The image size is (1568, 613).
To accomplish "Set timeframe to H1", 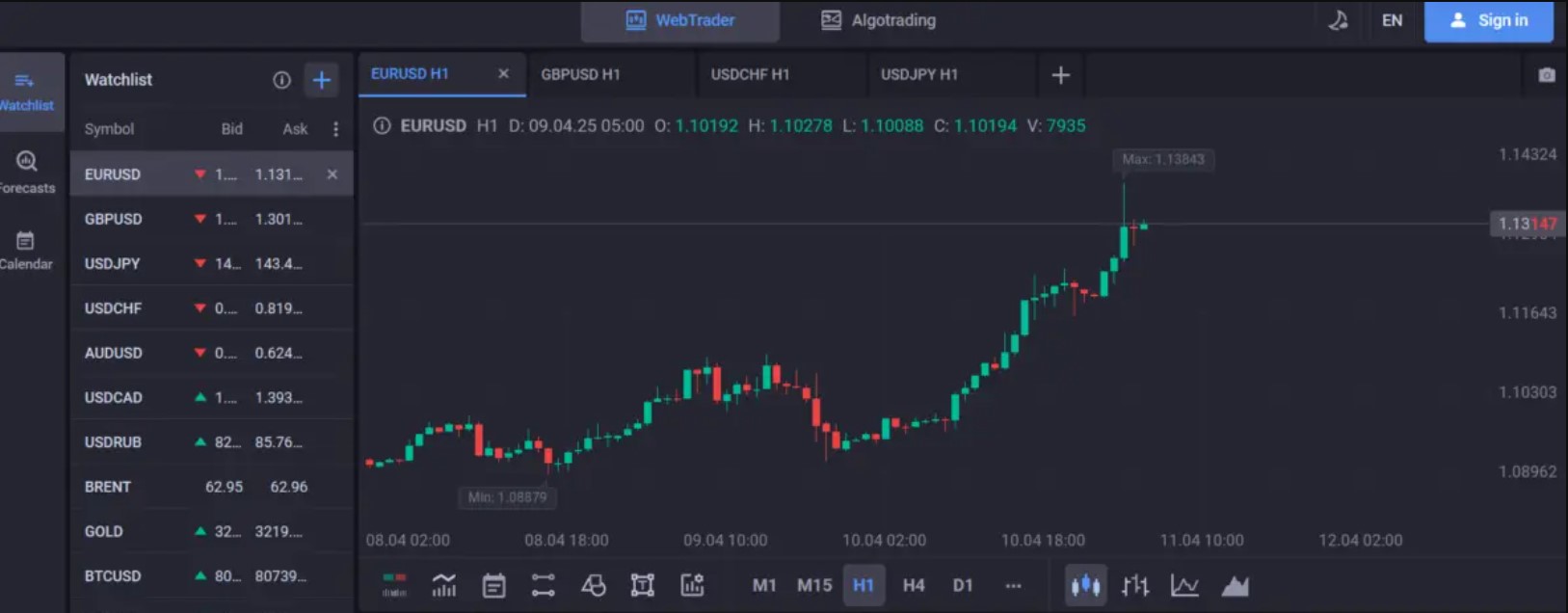I will coord(864,585).
